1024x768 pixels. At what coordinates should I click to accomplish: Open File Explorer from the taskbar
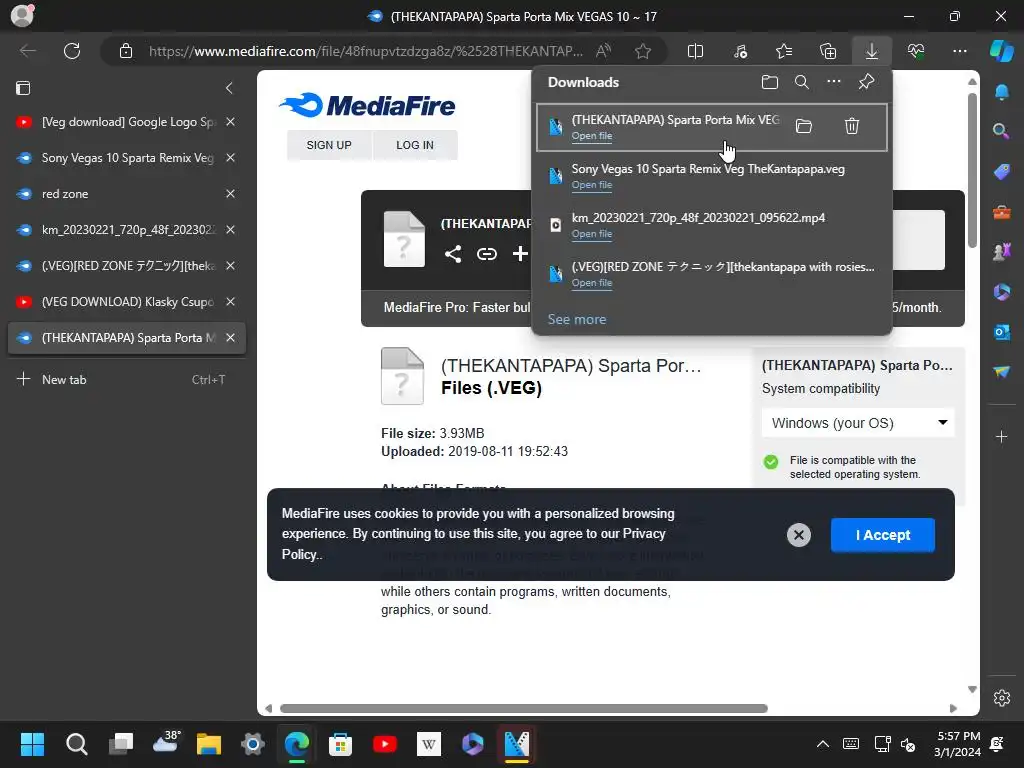click(209, 744)
